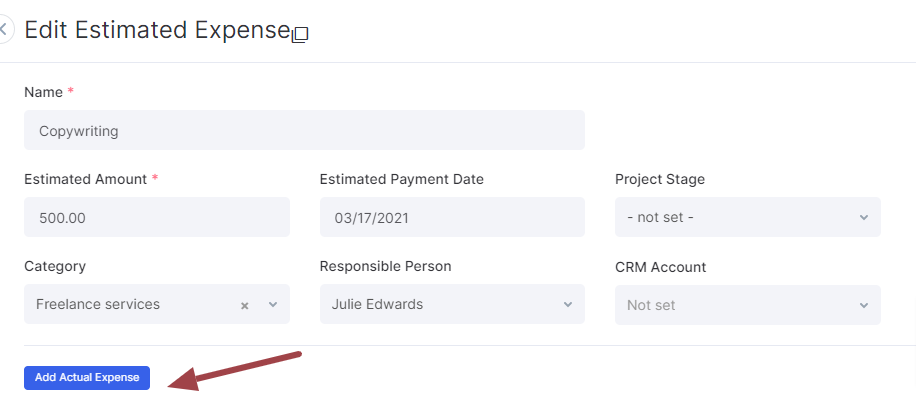Click the chevron arrow in Category field

click(x=272, y=304)
